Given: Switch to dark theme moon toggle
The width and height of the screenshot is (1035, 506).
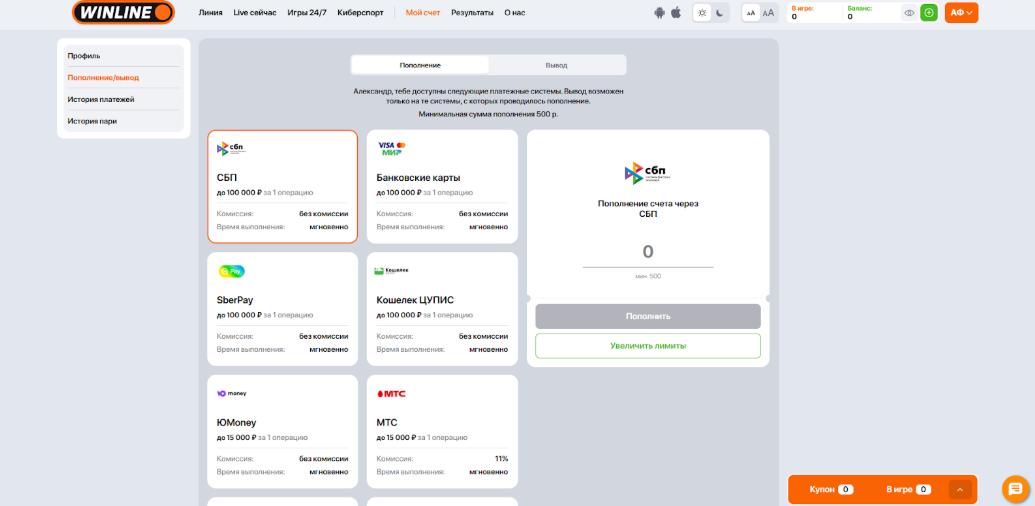Looking at the screenshot, I should pos(720,13).
